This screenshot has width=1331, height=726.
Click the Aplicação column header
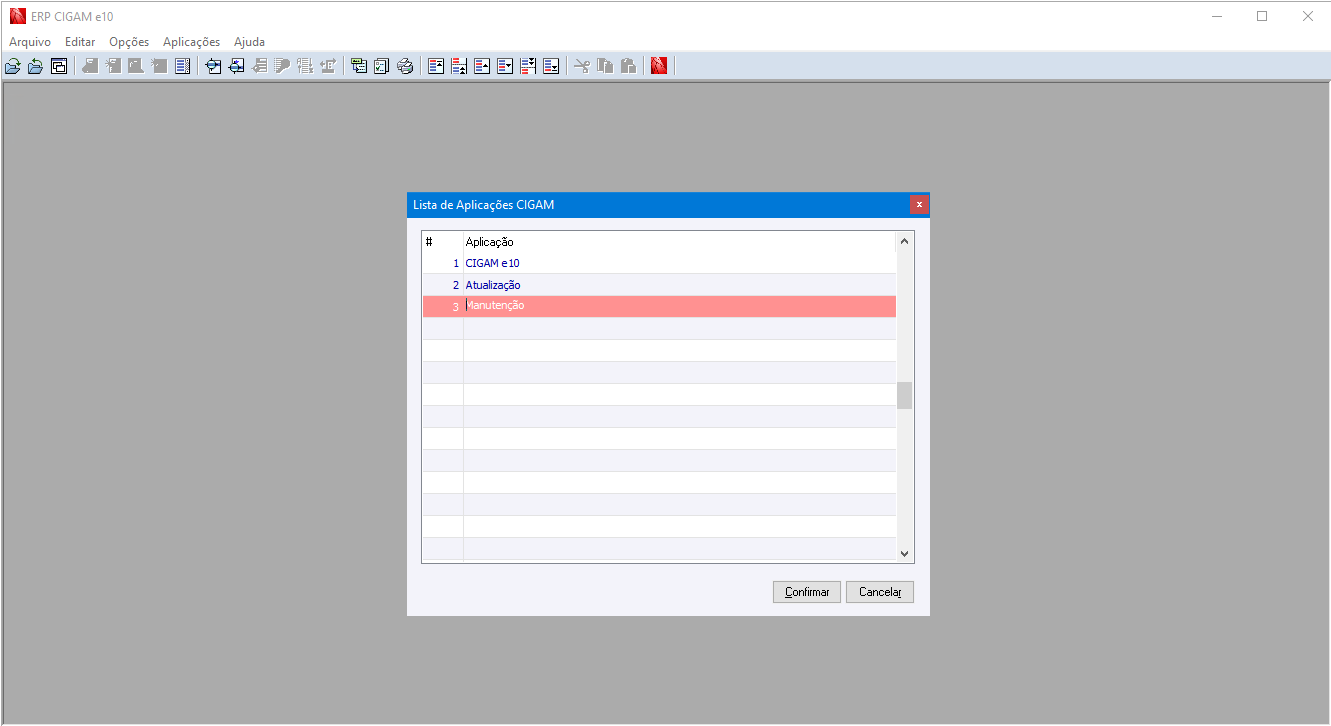pos(680,242)
